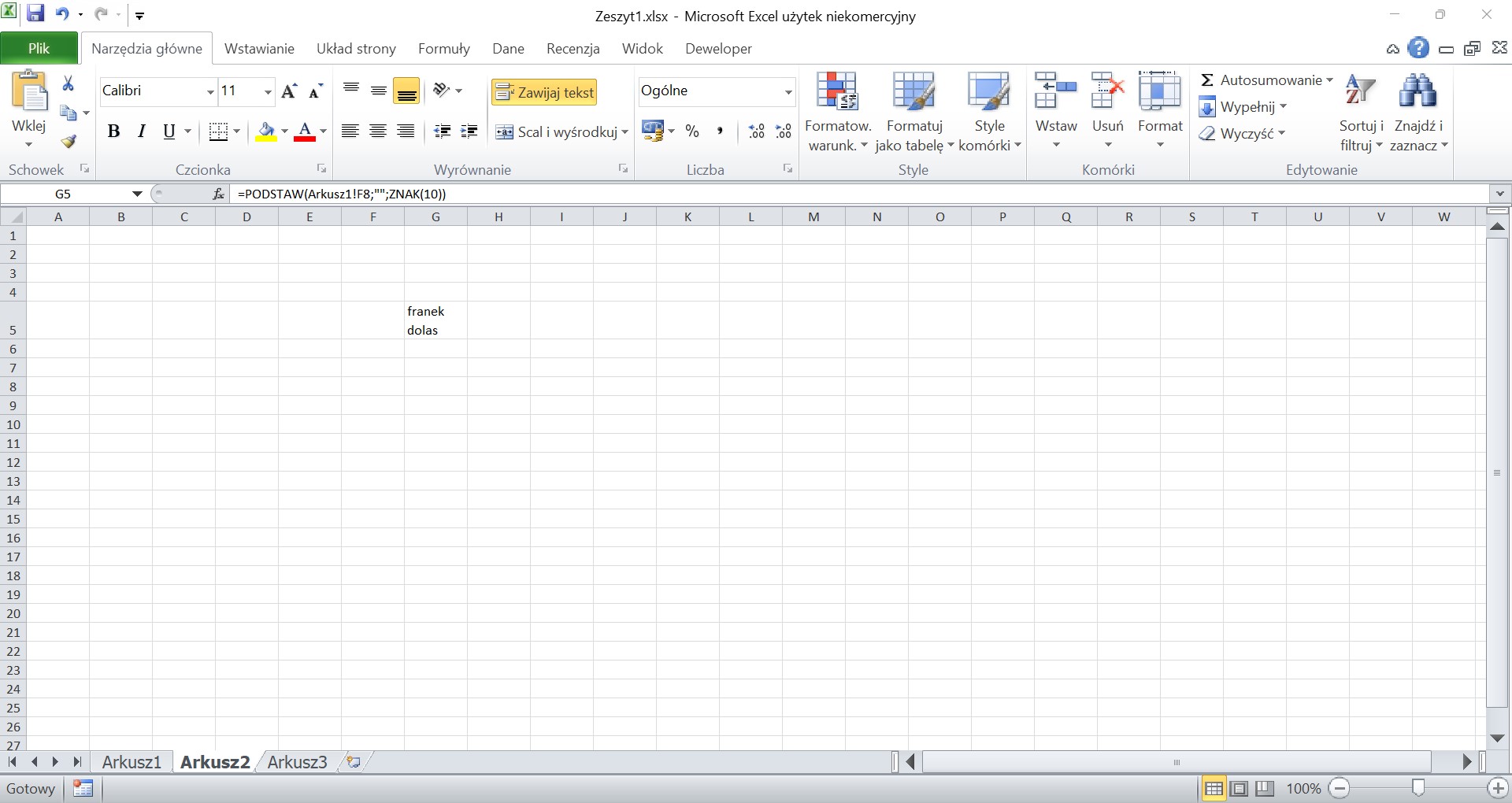Open Ogólne number format dropdown
The image size is (1512, 803).
pos(787,91)
